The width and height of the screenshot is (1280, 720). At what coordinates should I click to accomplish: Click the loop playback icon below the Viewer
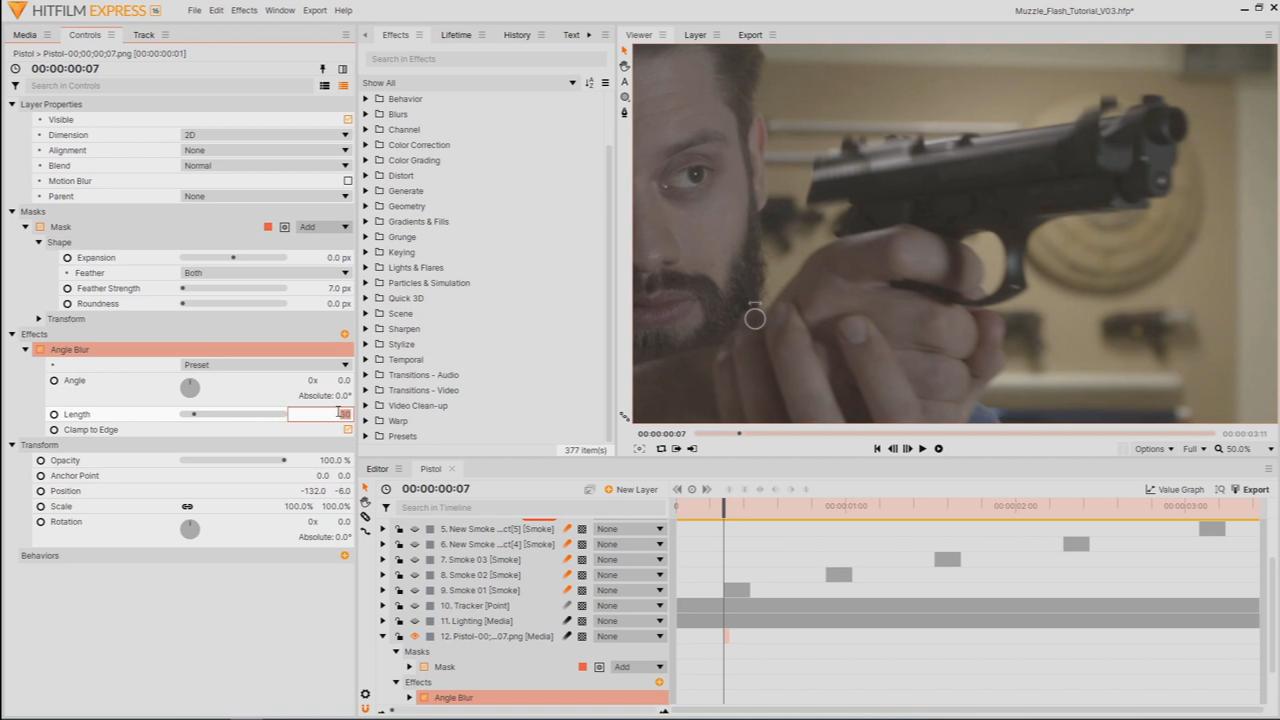click(x=661, y=449)
